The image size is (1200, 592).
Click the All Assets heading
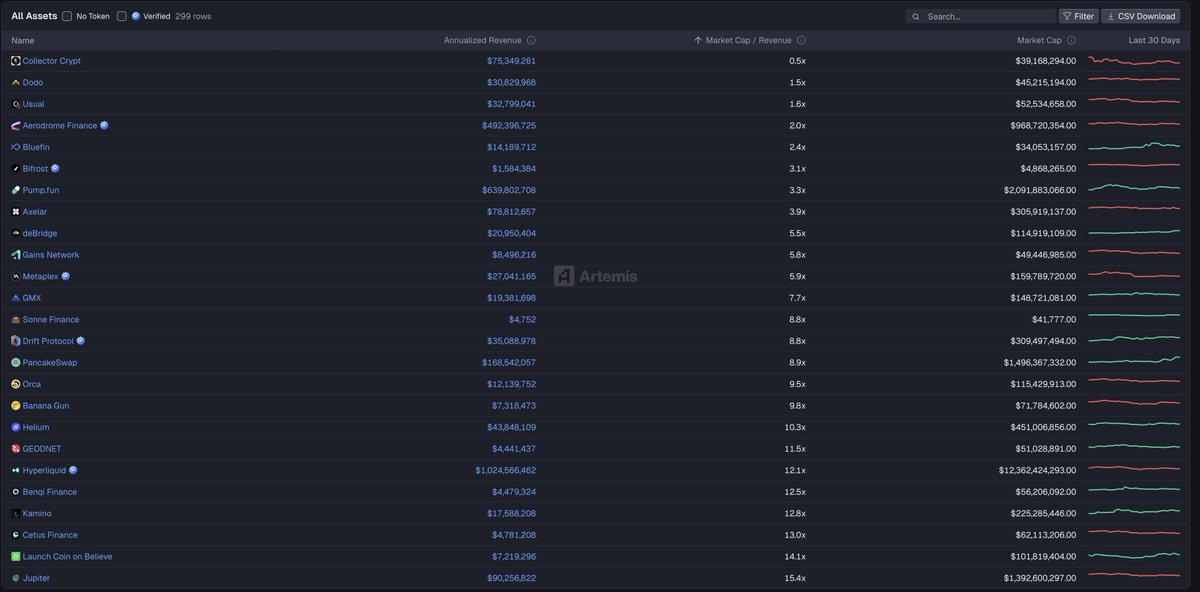pos(34,16)
